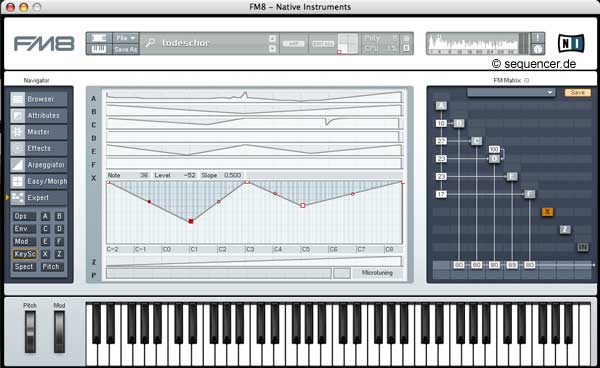Step to next preset with down arrow

pos(272,48)
